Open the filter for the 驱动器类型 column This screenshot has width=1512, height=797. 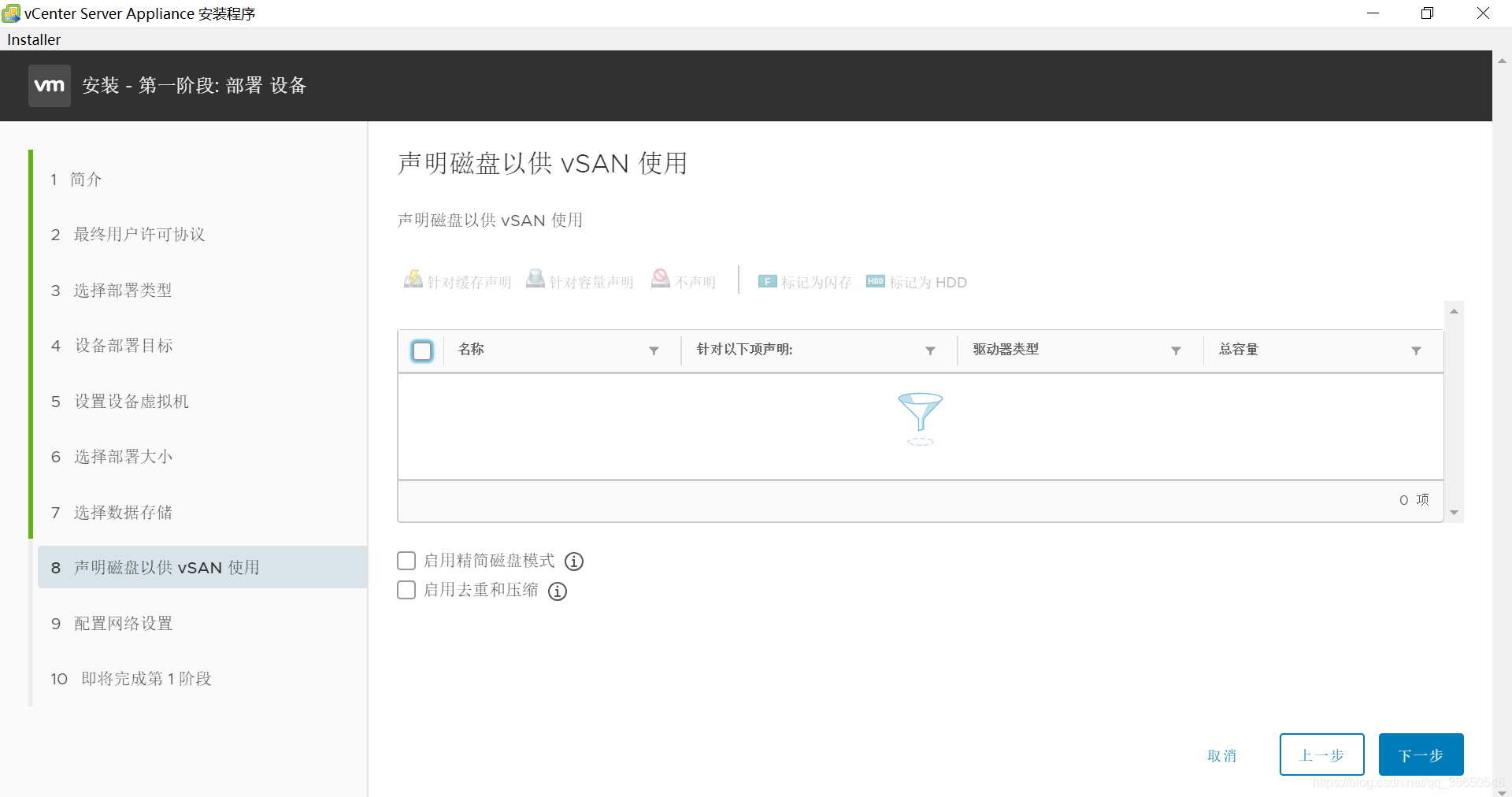1176,350
